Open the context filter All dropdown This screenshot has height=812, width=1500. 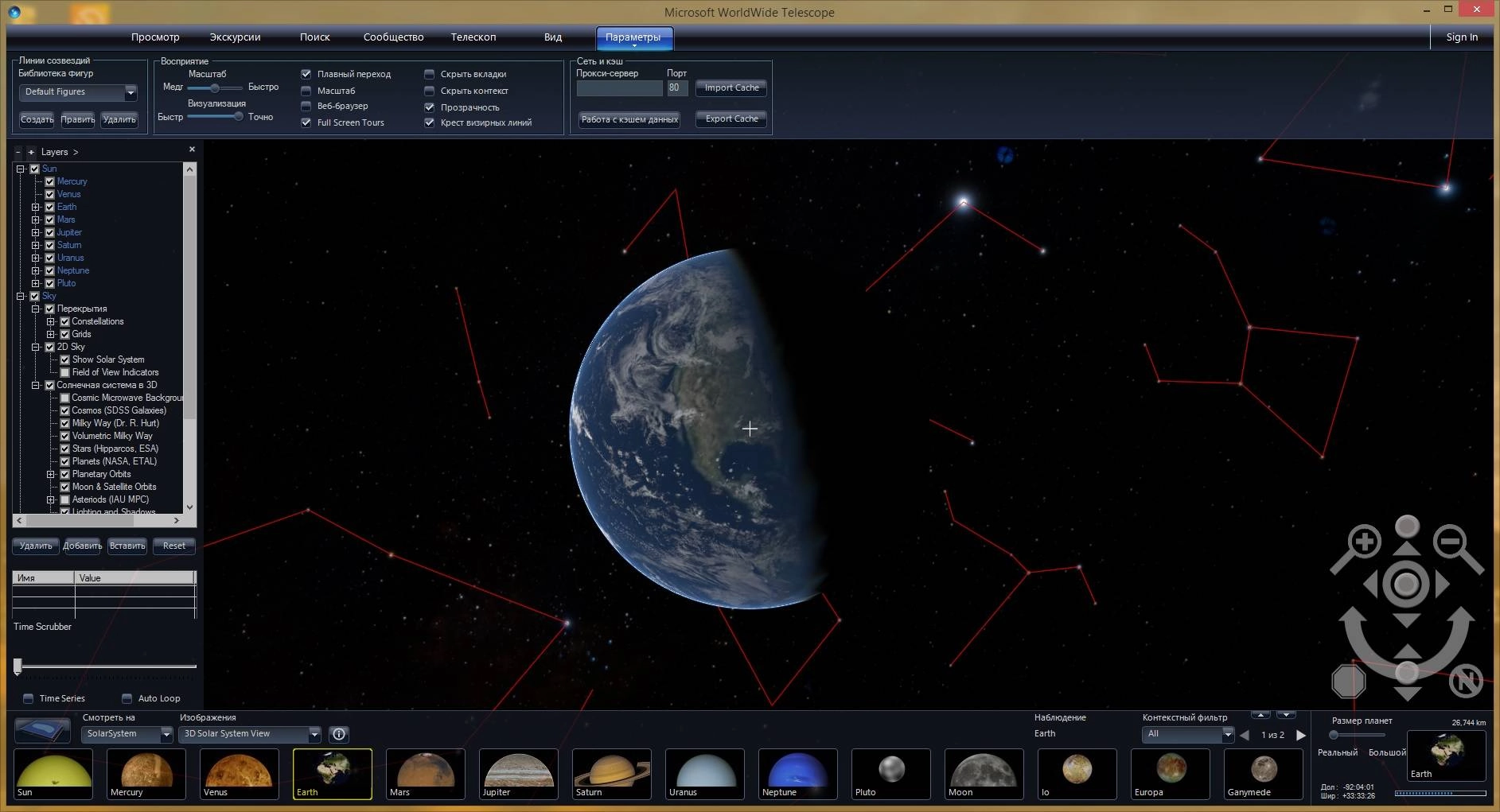coord(1188,734)
